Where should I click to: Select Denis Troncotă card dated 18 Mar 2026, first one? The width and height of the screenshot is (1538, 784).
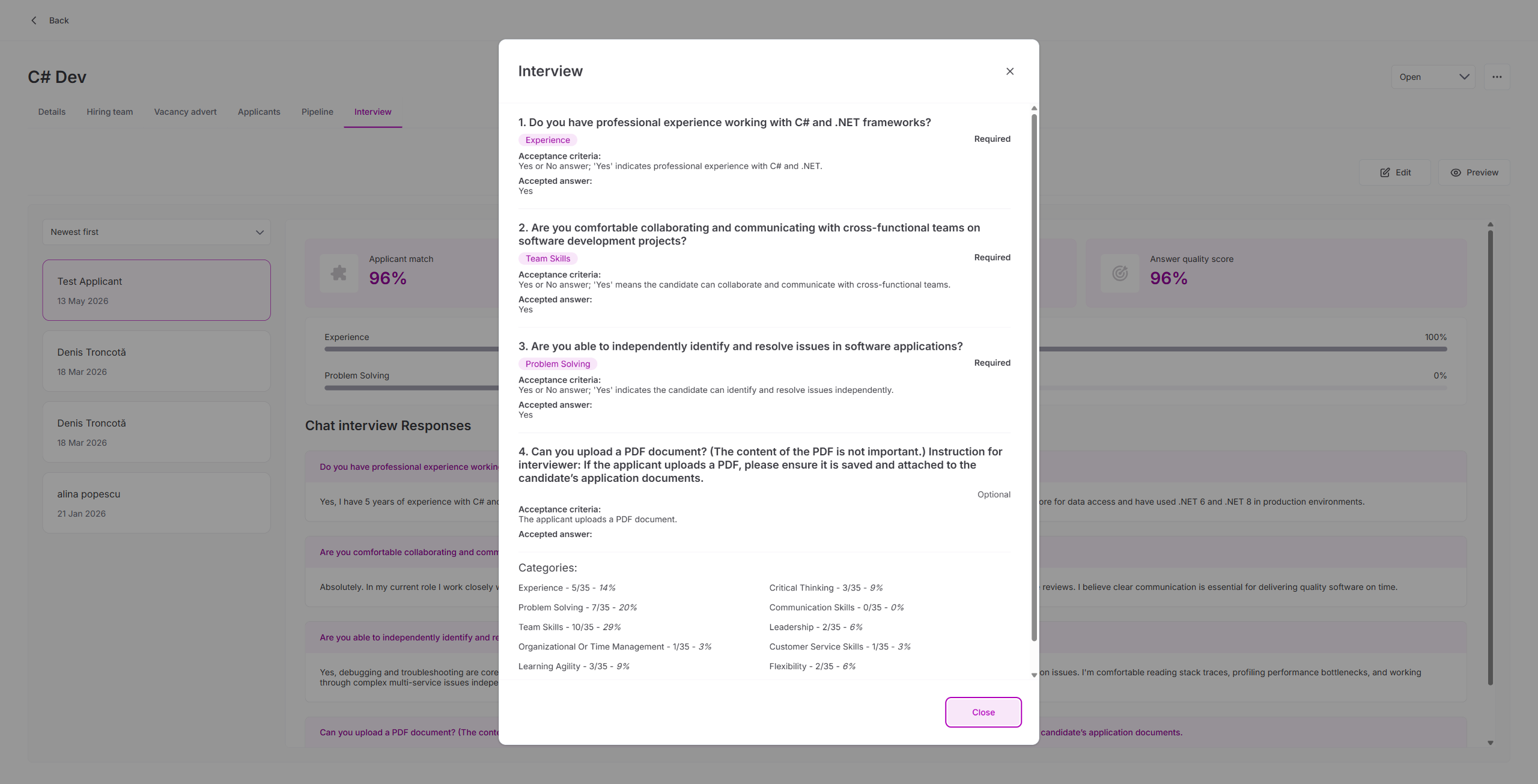click(157, 361)
